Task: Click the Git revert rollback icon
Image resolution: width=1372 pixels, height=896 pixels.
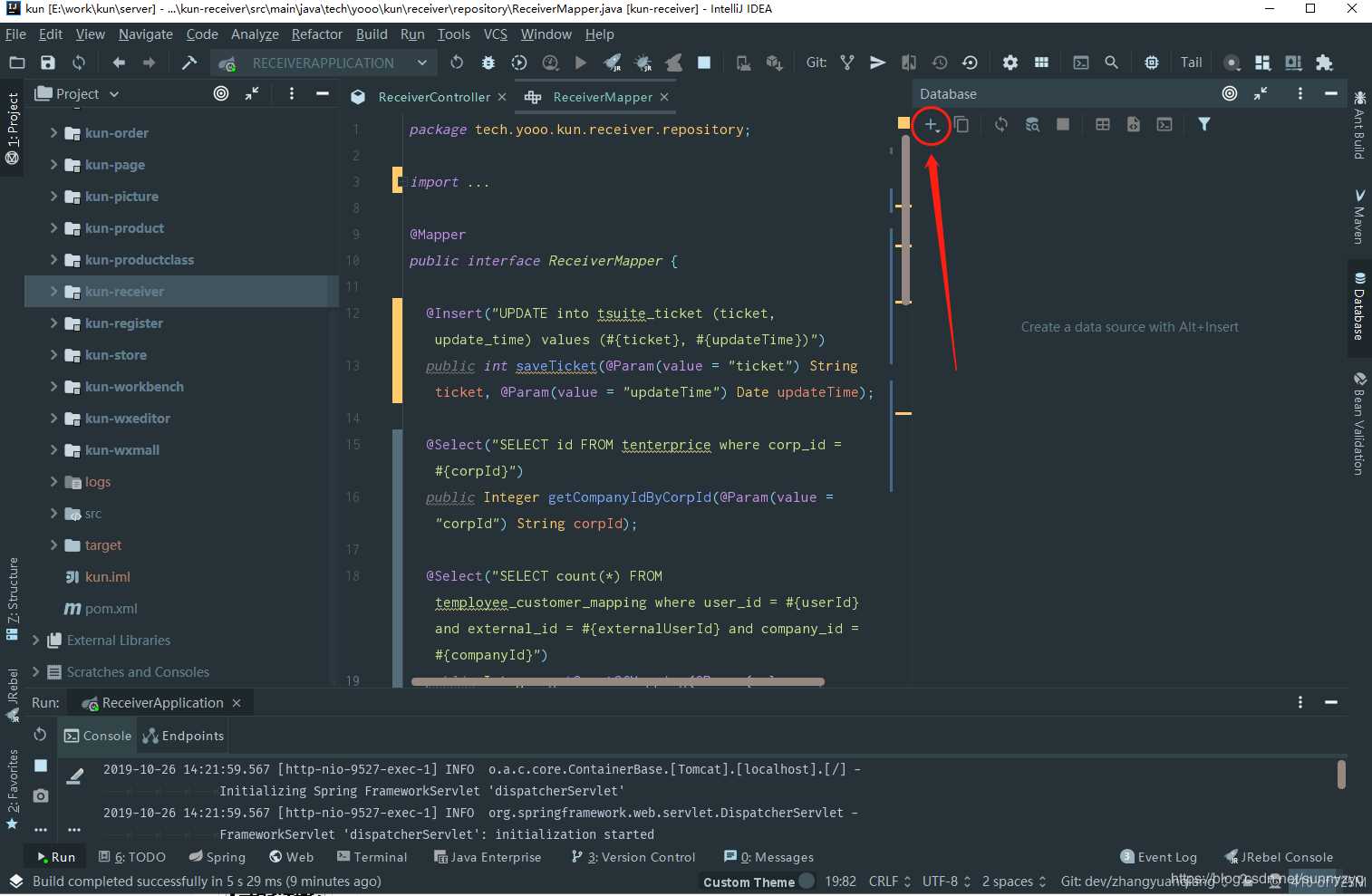Action: pos(970,63)
